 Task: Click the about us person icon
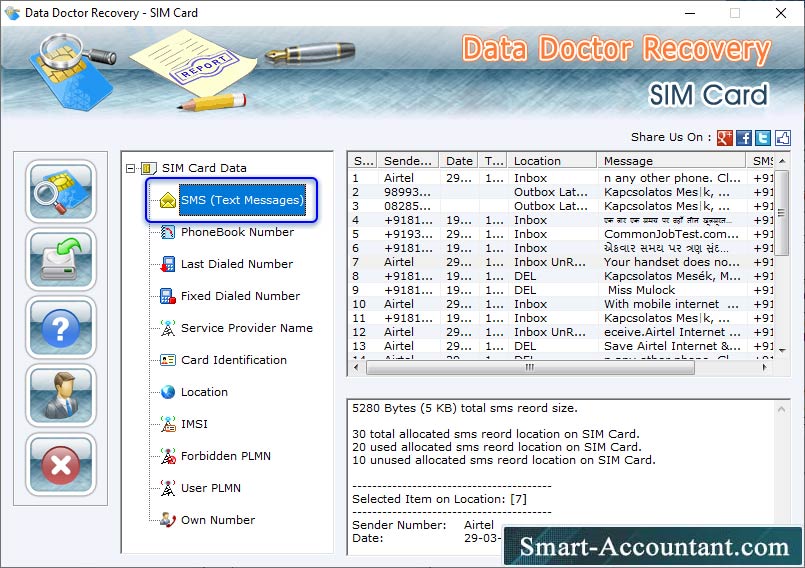[61, 396]
